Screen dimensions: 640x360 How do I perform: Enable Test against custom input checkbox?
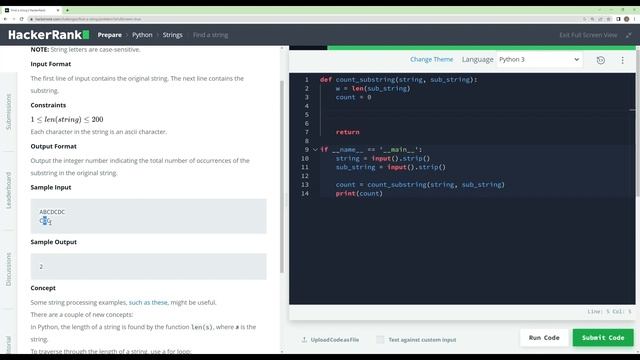(380, 340)
